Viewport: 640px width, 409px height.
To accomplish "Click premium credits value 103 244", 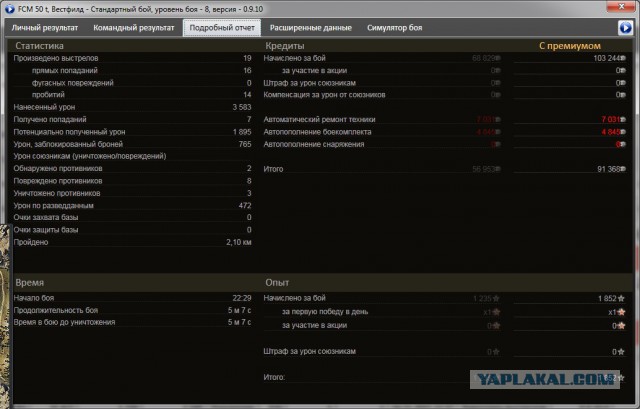I will click(609, 58).
